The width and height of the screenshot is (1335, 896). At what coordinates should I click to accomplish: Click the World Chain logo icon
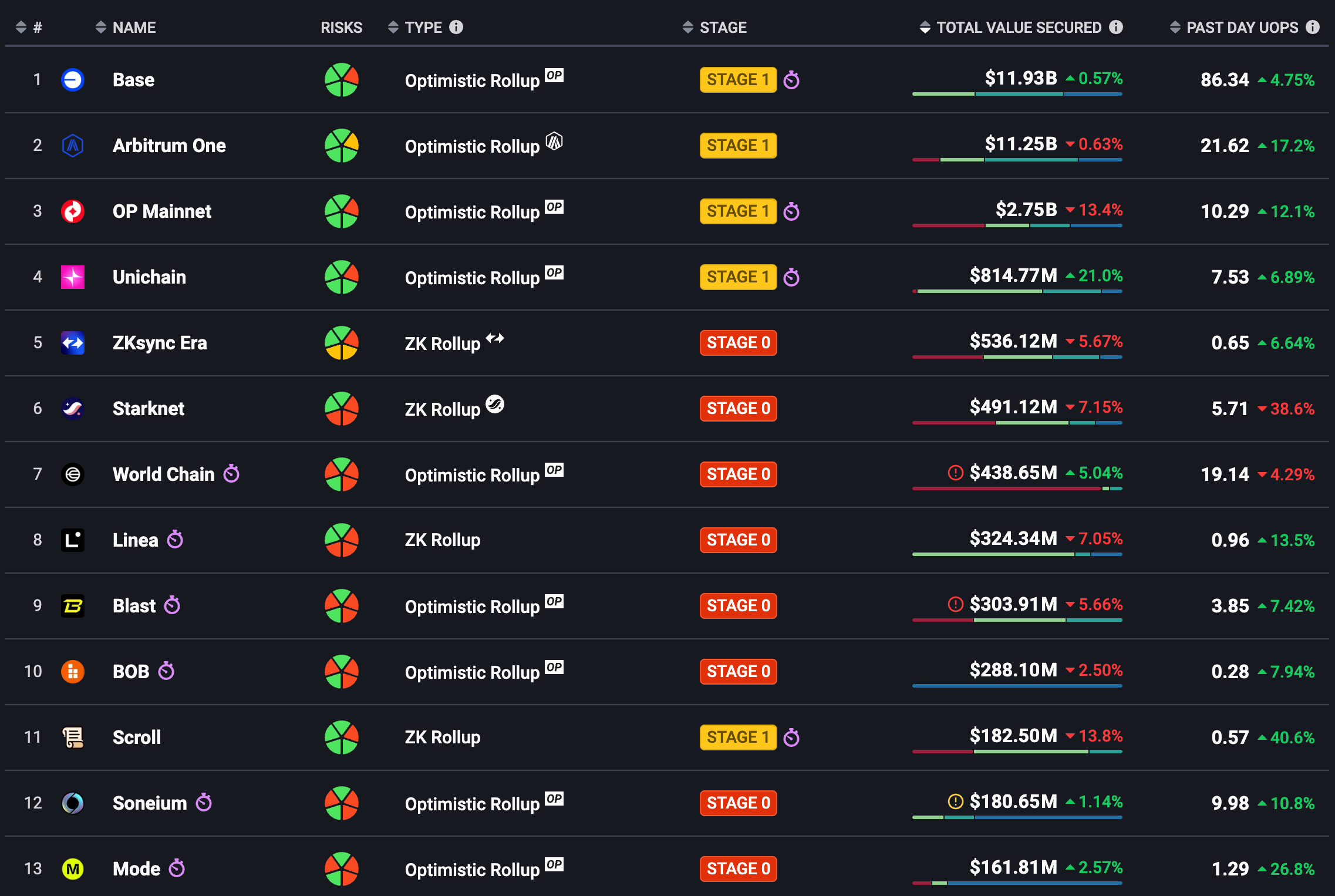73,474
